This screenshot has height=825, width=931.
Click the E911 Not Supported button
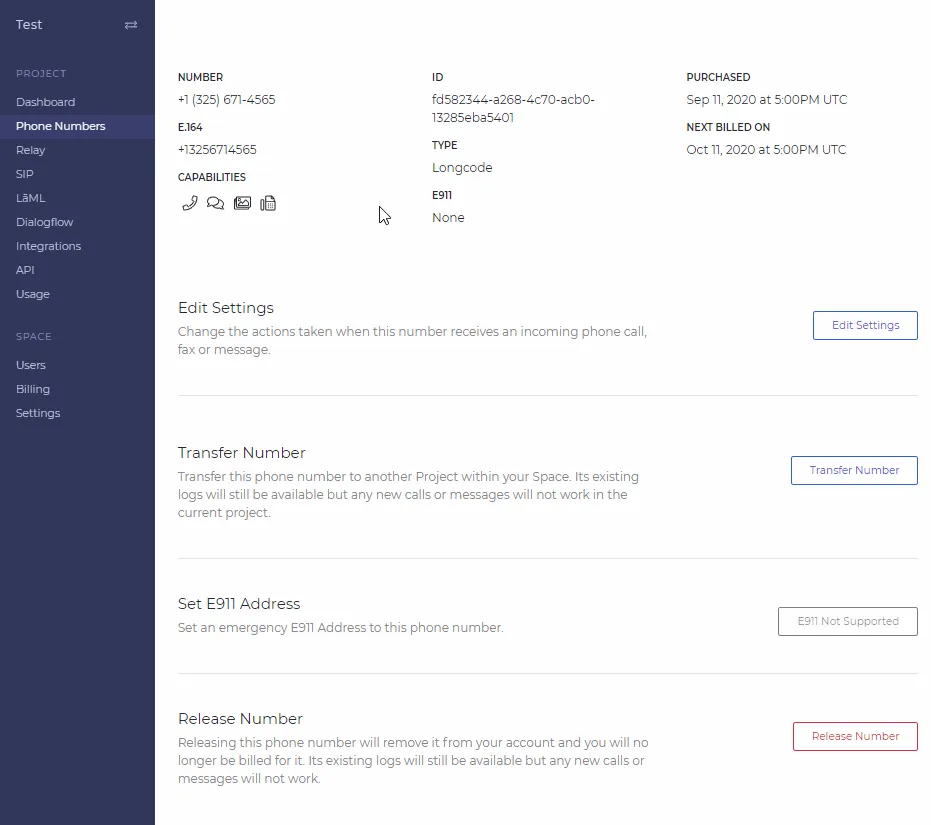847,621
